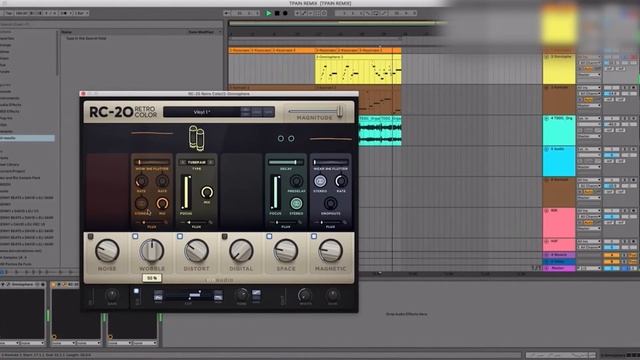640x360 pixels.
Task: Click the RC-20 DISTORT knob
Action: tap(196, 251)
